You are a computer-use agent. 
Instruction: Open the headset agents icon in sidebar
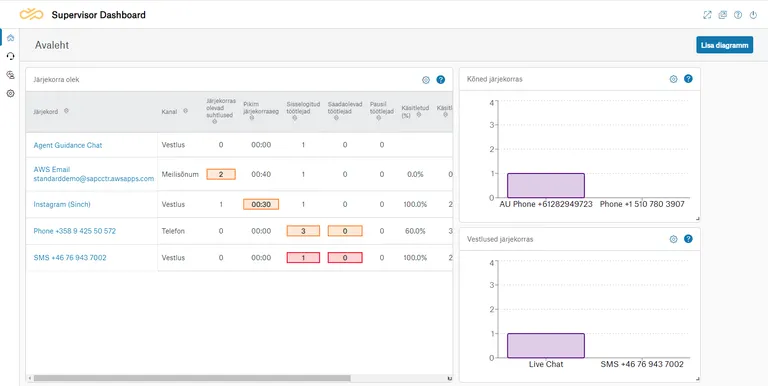point(10,56)
